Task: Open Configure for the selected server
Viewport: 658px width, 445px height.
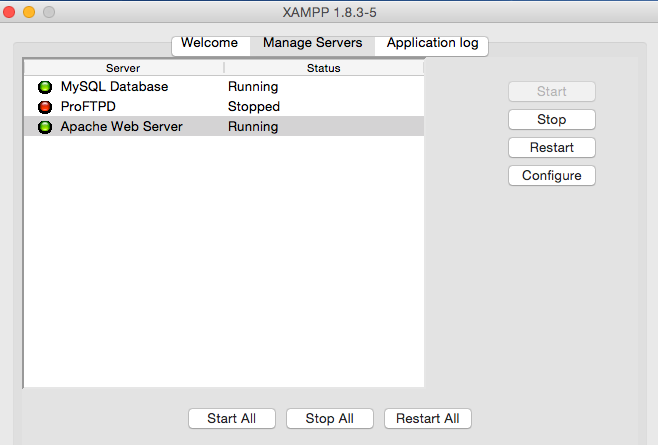Action: point(551,175)
